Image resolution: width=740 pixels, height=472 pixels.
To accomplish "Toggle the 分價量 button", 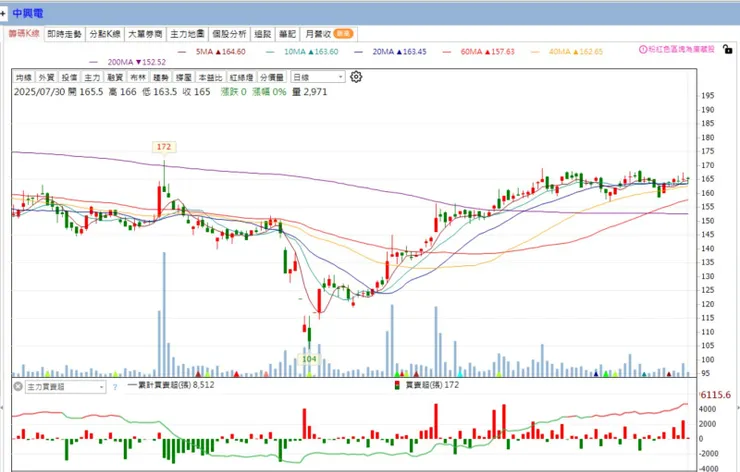I will [x=272, y=77].
